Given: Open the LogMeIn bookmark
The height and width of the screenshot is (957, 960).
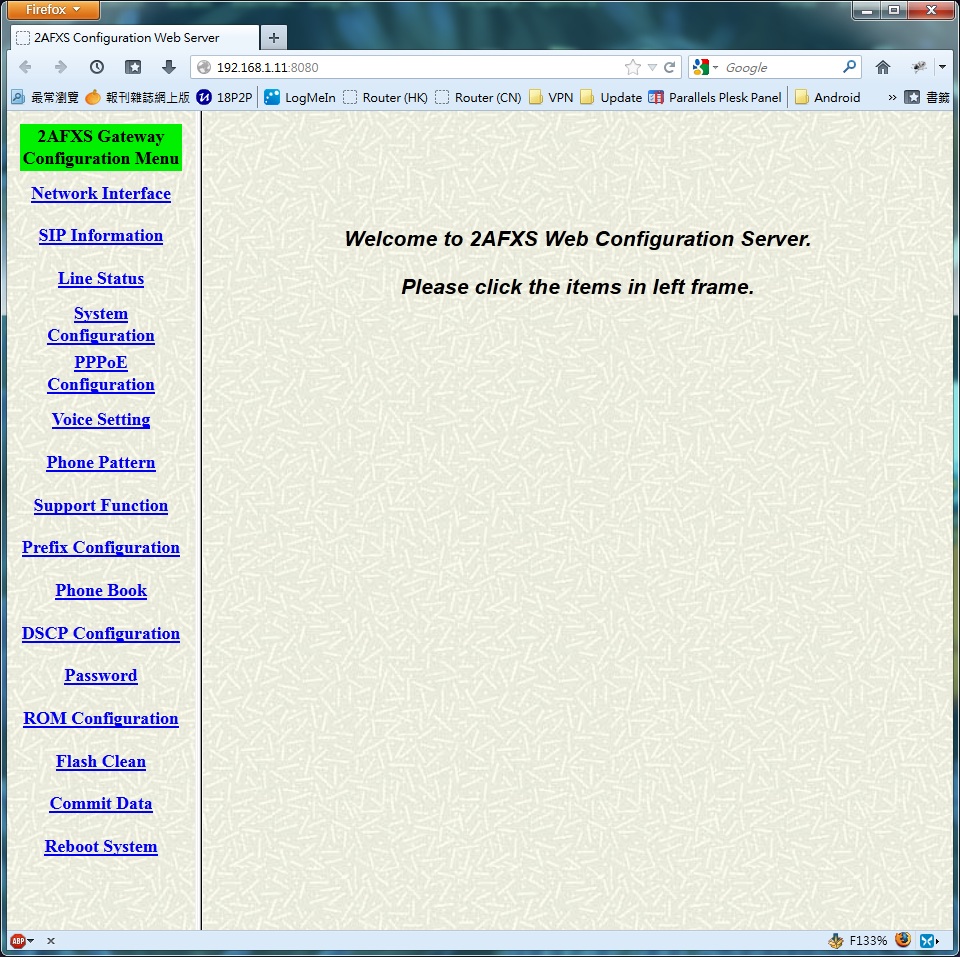Looking at the screenshot, I should tap(301, 97).
